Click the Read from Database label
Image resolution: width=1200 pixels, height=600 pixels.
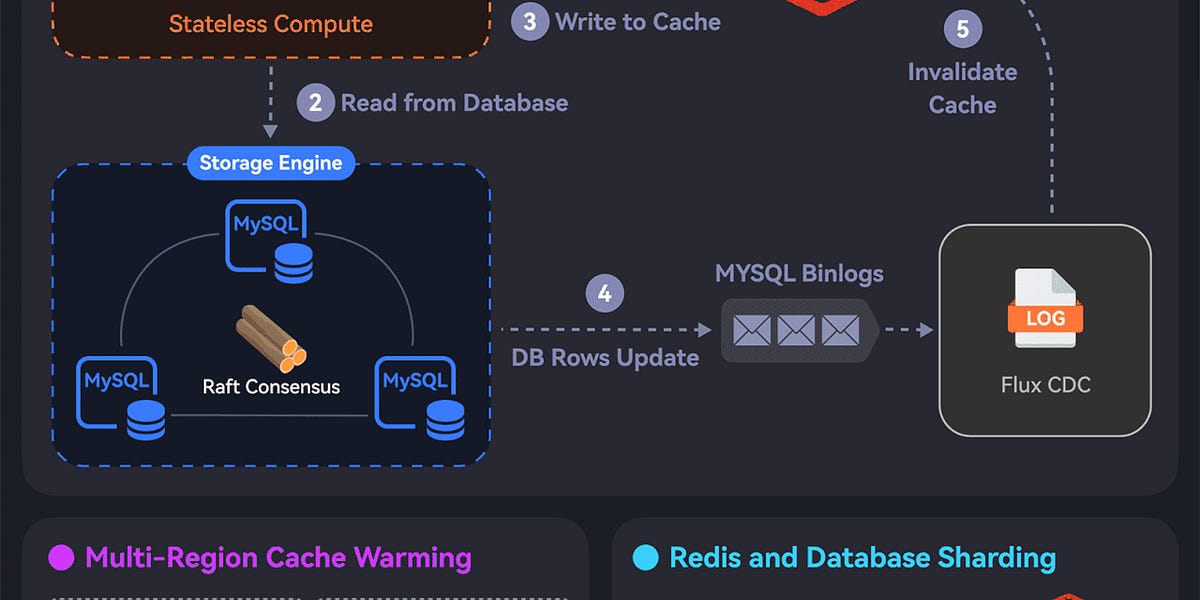point(455,103)
